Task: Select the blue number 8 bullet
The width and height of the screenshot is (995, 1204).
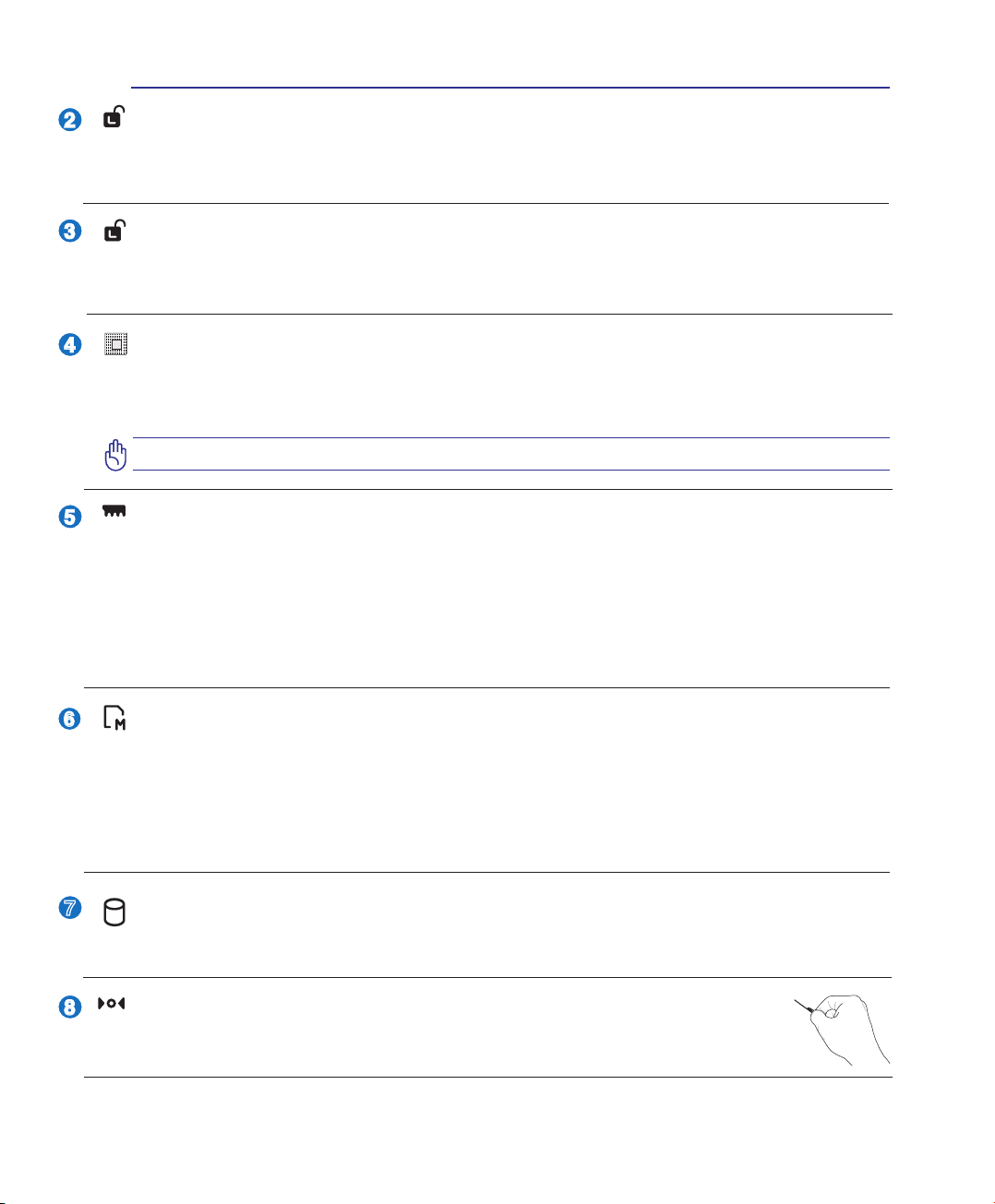Action: click(69, 1007)
